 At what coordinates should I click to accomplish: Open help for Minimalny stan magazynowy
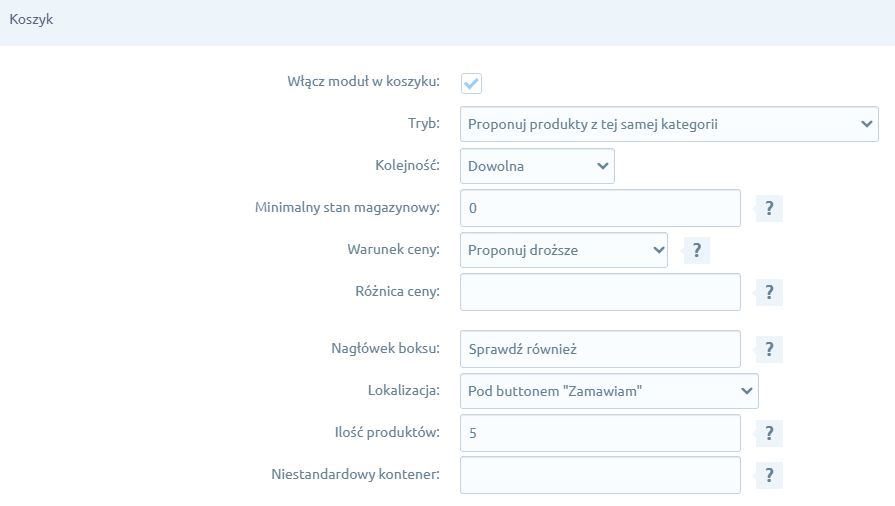768,208
